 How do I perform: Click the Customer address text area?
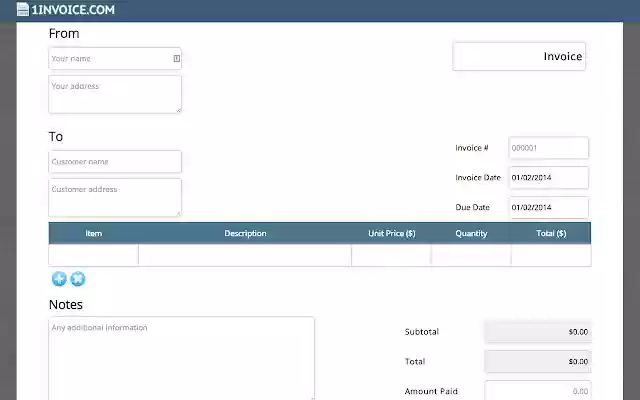click(115, 198)
